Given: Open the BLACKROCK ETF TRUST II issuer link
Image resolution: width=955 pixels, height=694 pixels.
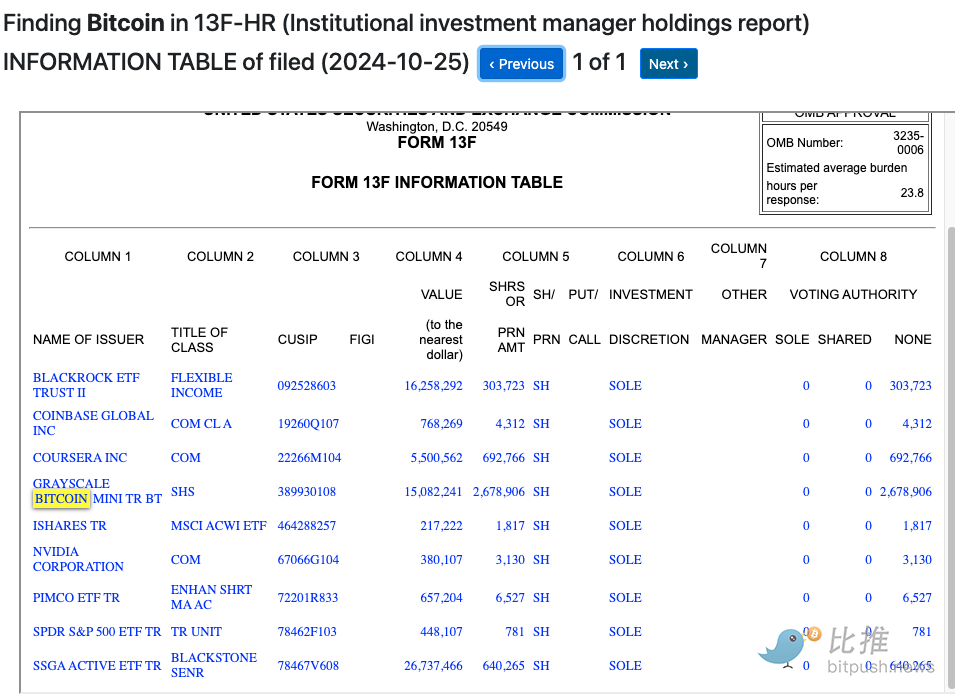Looking at the screenshot, I should (x=86, y=385).
